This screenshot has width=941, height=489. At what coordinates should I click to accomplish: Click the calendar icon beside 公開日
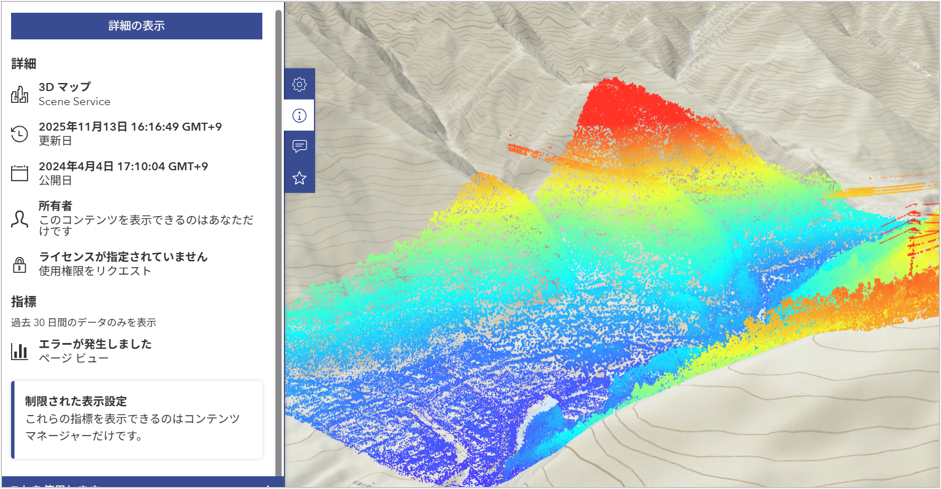pos(19,173)
